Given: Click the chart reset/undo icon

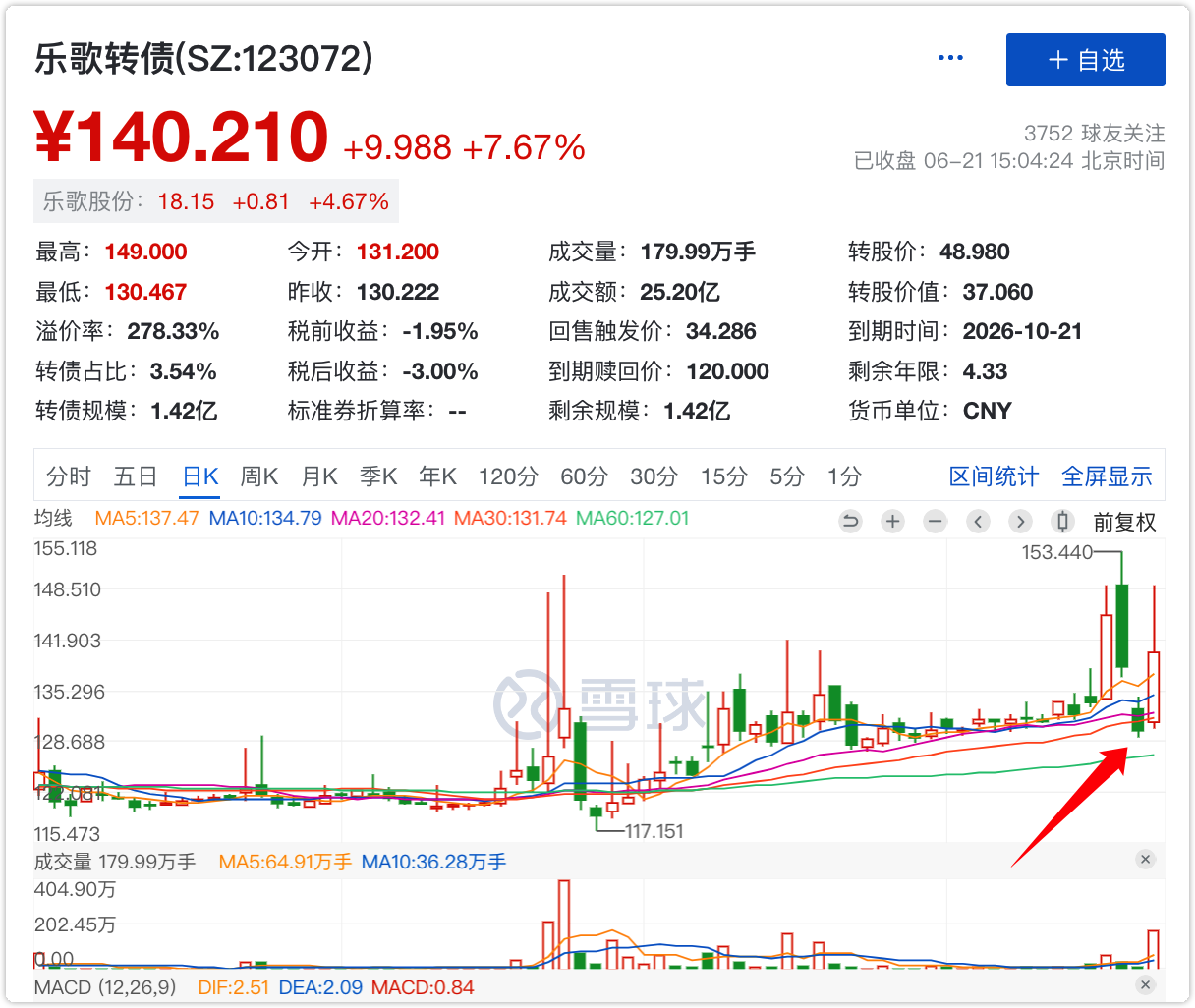Looking at the screenshot, I should [x=851, y=522].
